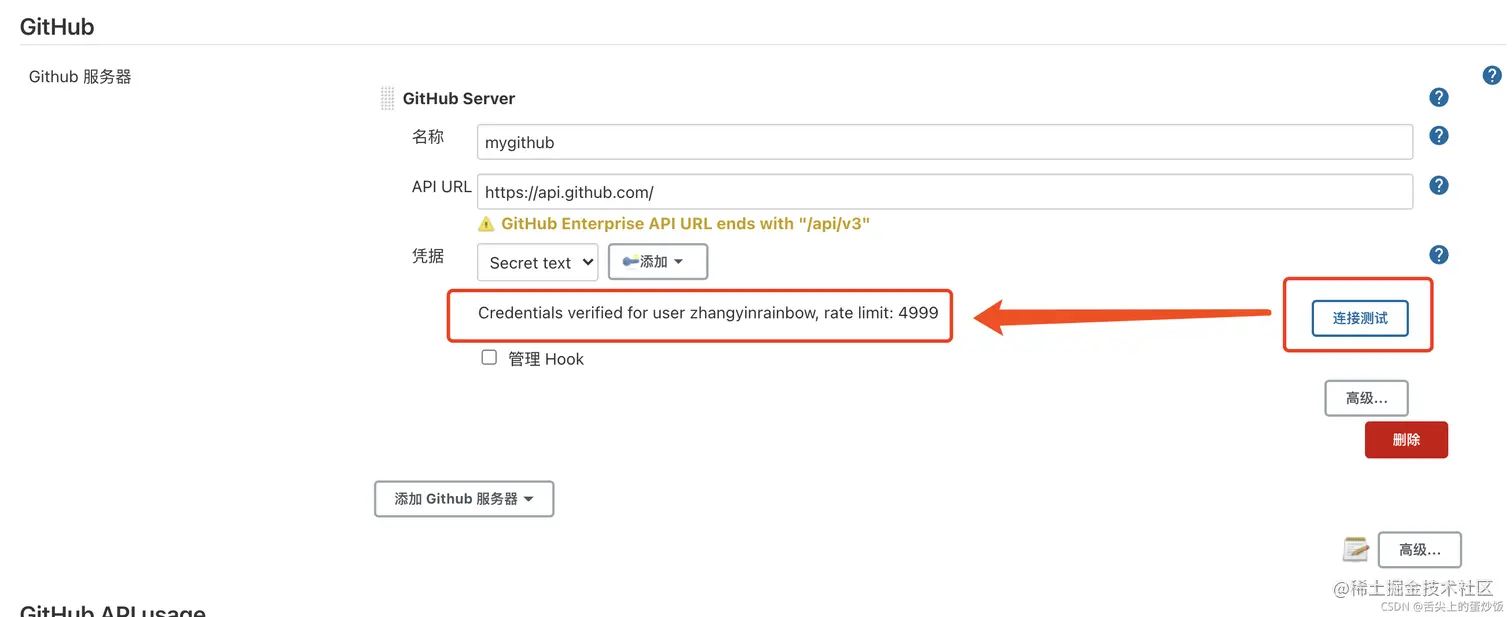Select the GitHub Enterprise API URL warning text

pos(686,224)
